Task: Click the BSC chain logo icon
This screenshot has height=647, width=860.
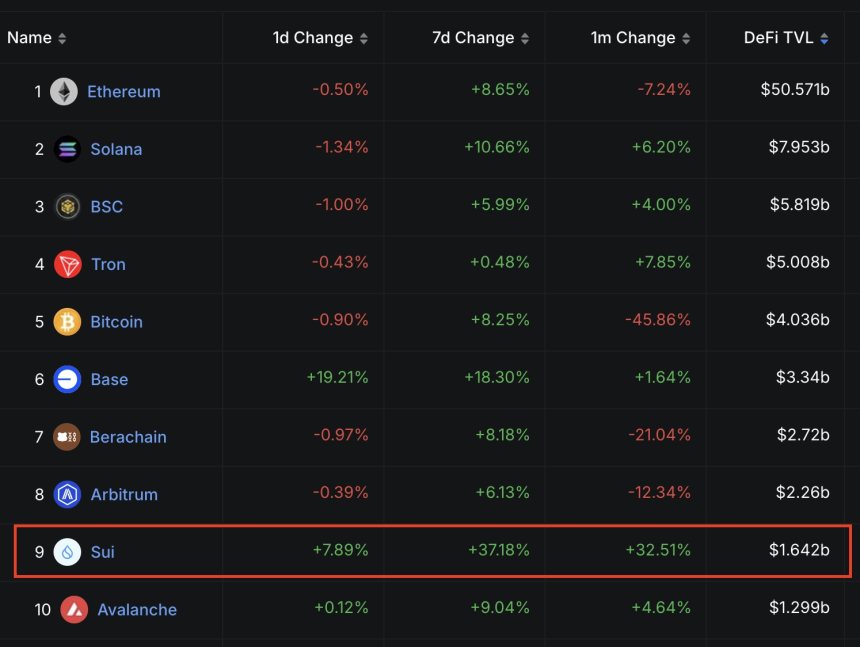Action: (67, 207)
